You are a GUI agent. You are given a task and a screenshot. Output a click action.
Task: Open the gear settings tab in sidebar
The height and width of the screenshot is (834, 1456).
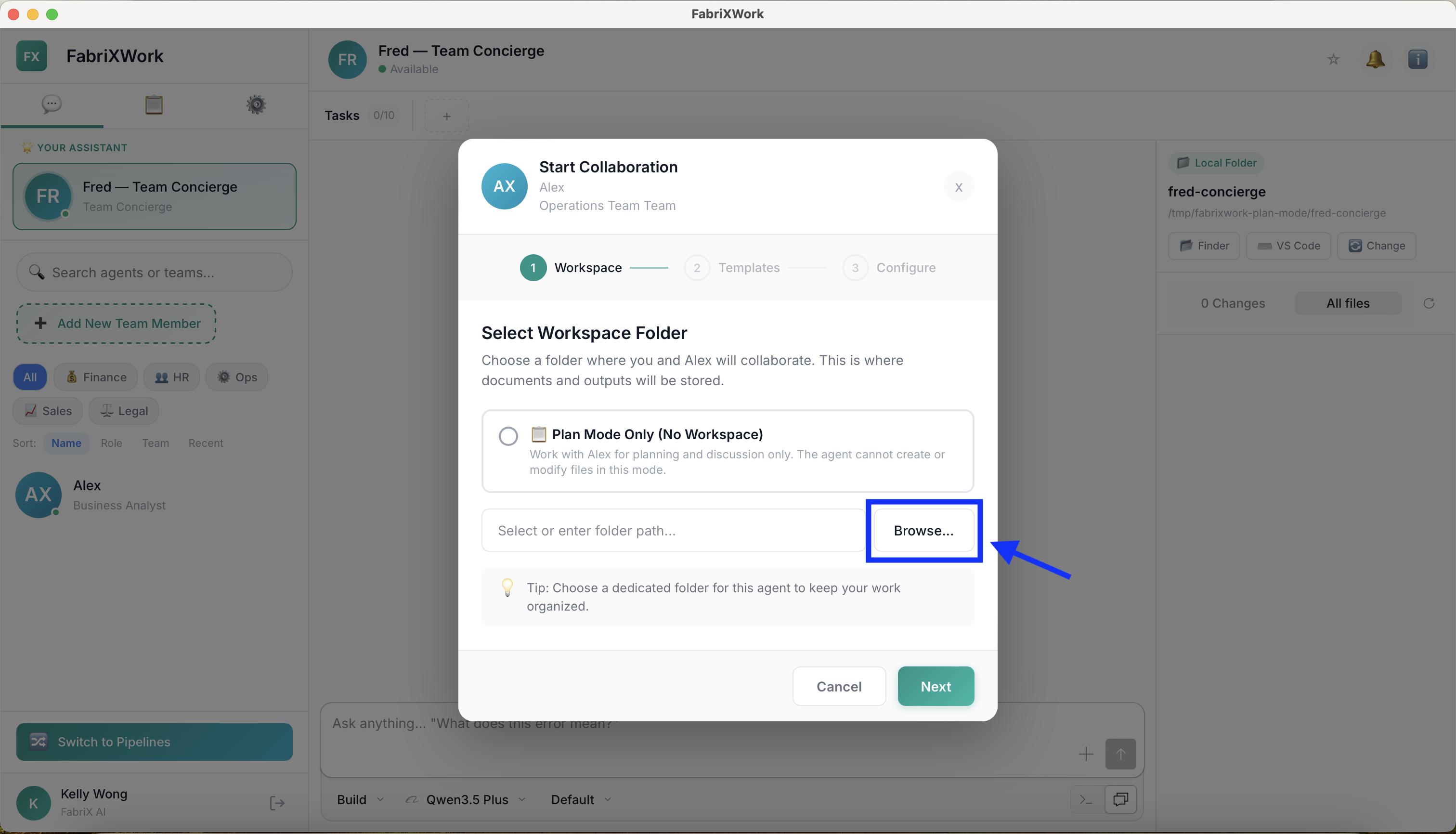pyautogui.click(x=256, y=105)
